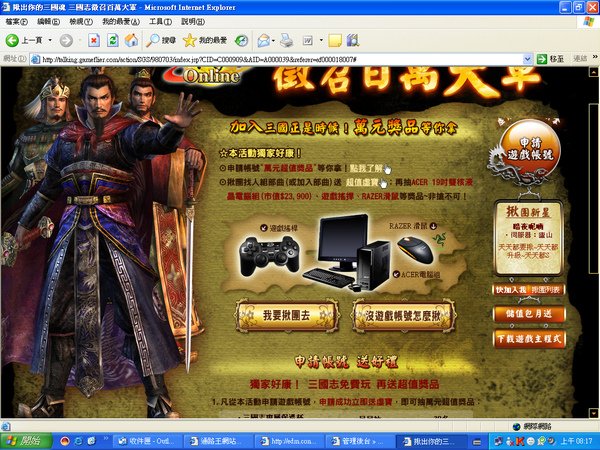Viewport: 600px width, 450px height.
Task: Click the ACER computer prize image
Action: pos(347,253)
